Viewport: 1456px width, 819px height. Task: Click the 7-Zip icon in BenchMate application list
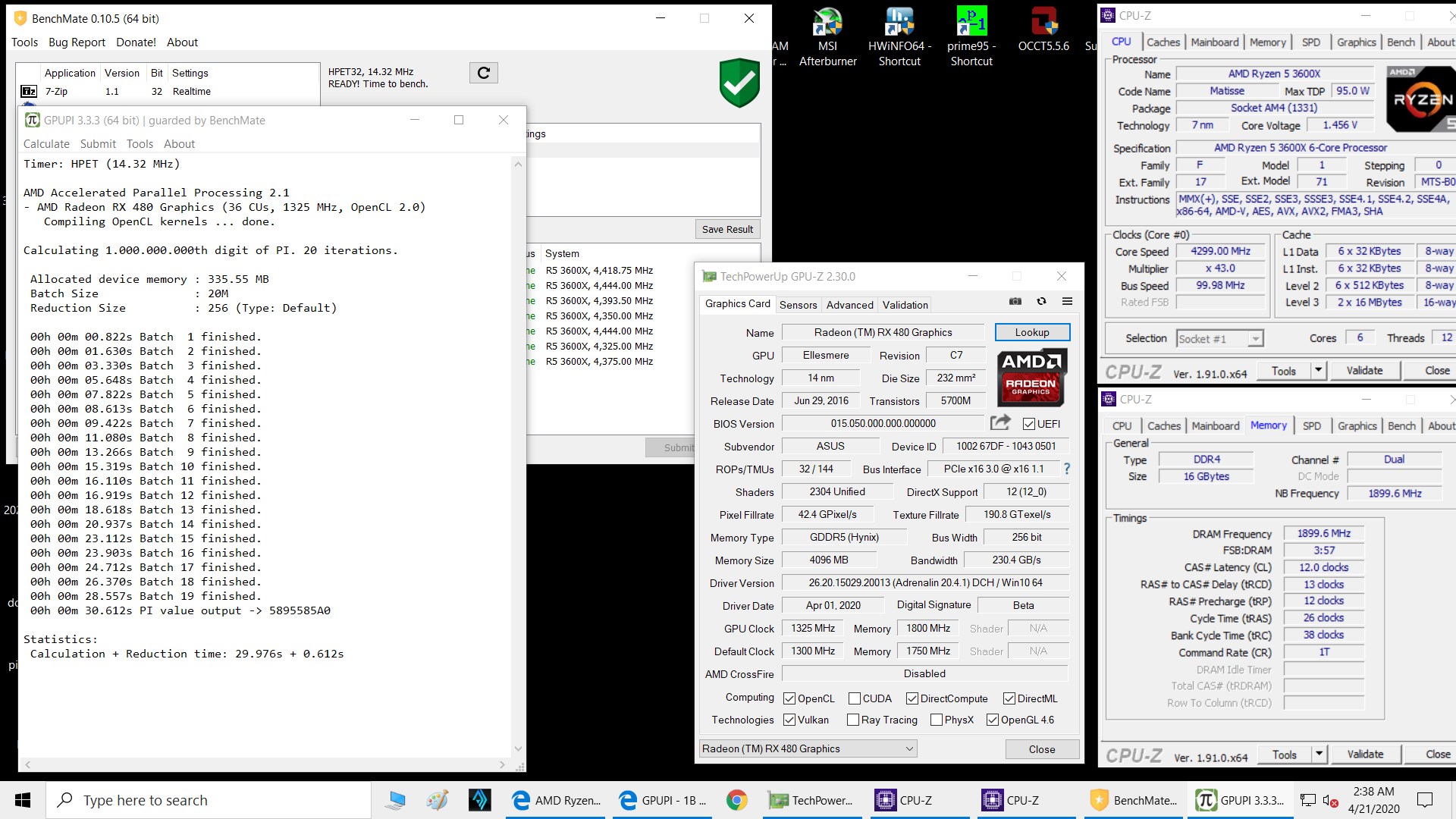click(29, 91)
